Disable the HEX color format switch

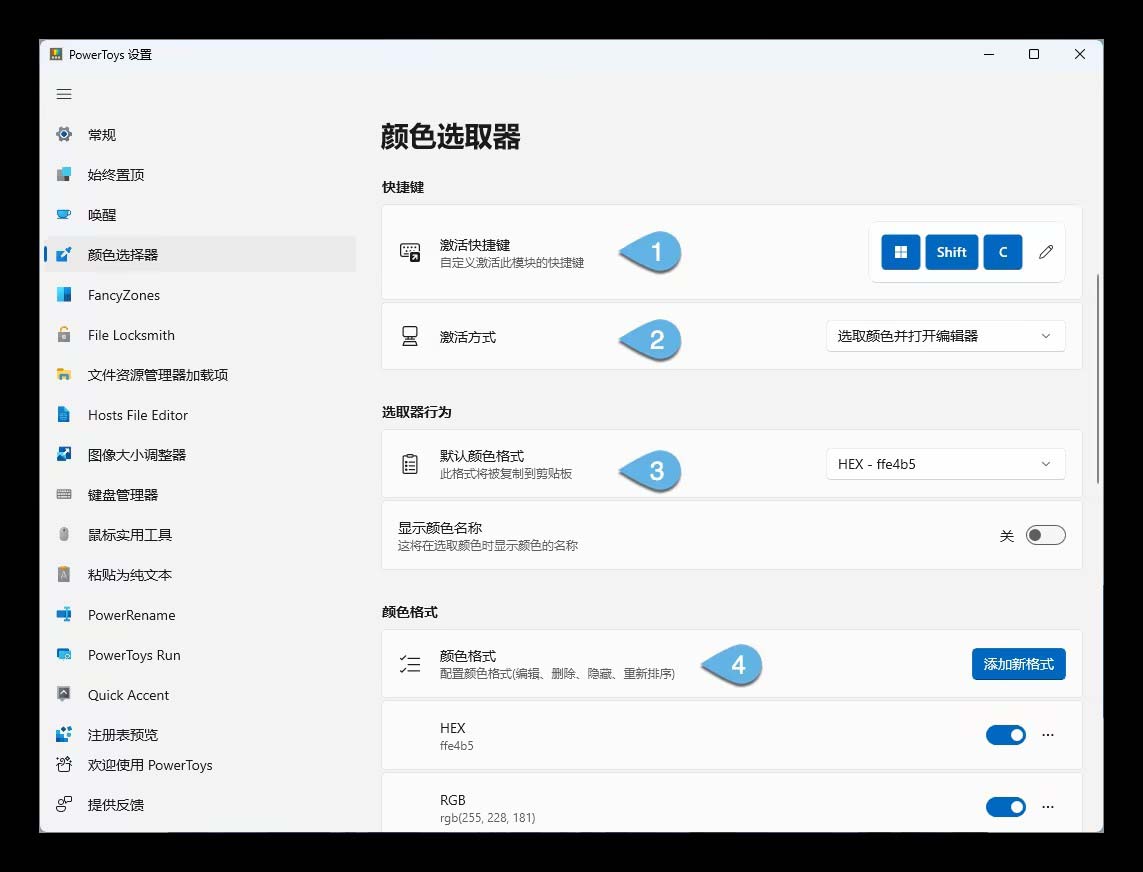pos(1005,735)
